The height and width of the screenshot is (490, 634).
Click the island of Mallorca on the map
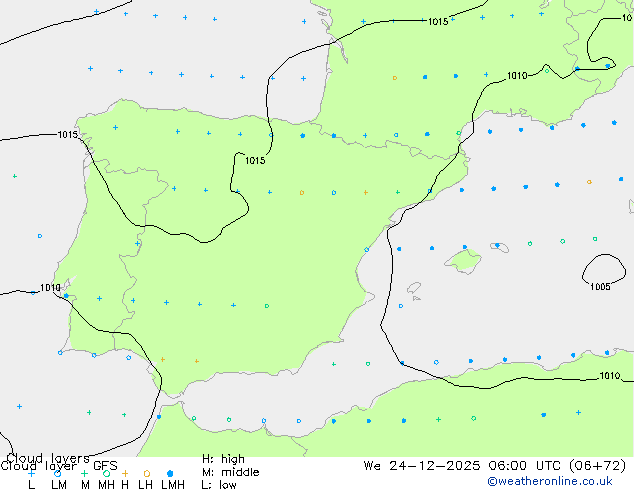coord(464,261)
